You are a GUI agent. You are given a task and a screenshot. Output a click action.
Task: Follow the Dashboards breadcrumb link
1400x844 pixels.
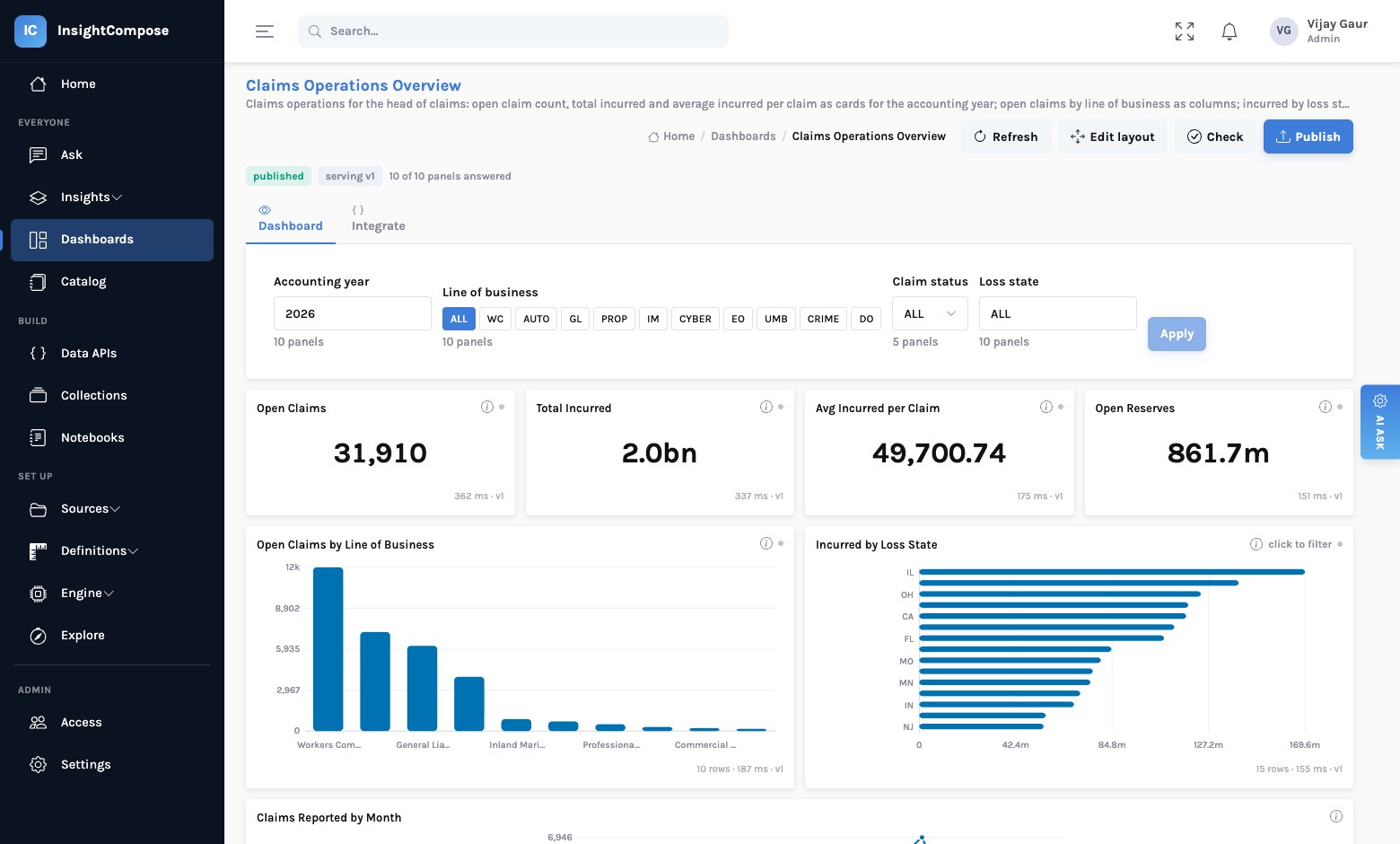[743, 136]
